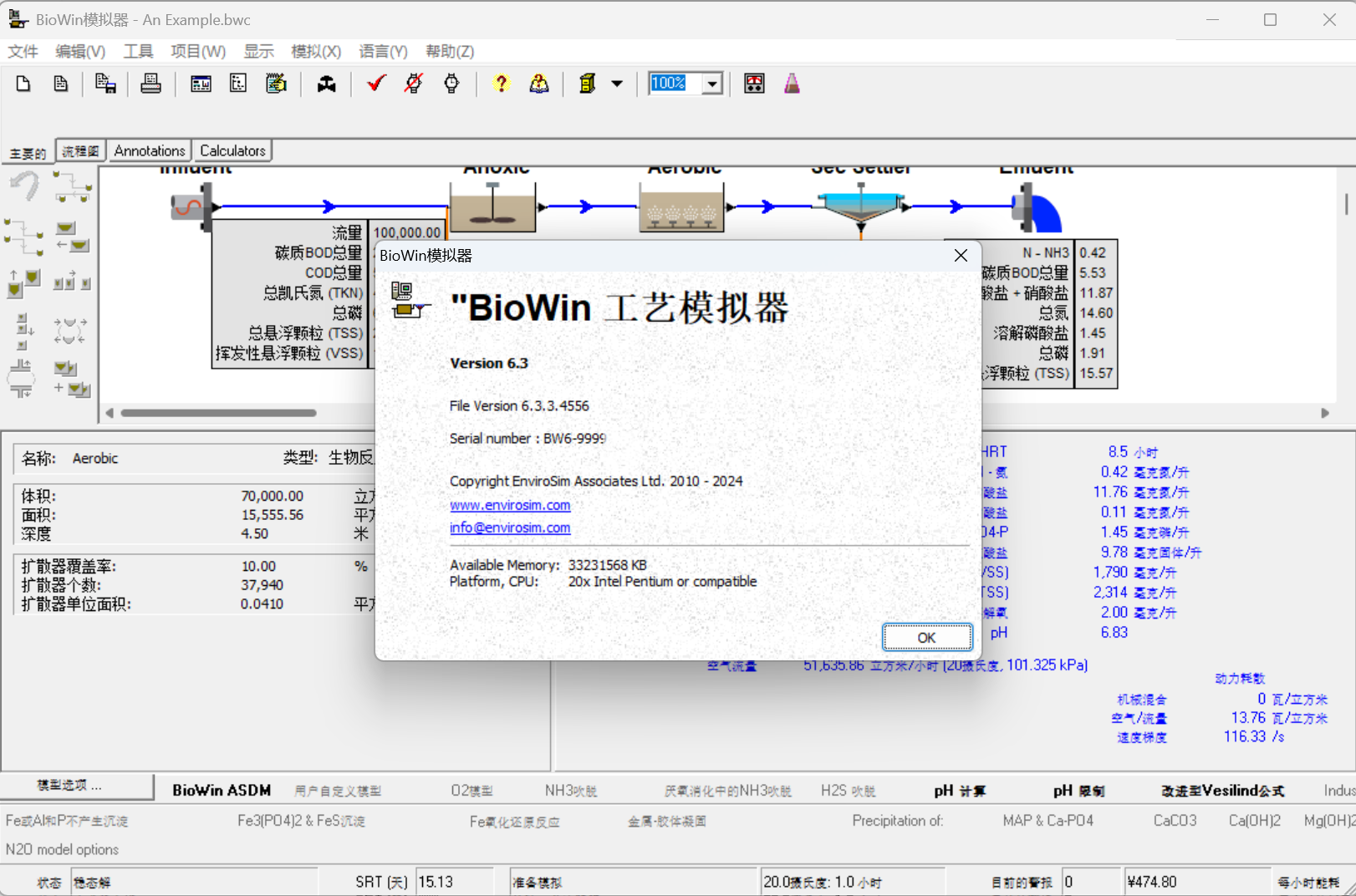Click the open document toolbar icon

[61, 84]
